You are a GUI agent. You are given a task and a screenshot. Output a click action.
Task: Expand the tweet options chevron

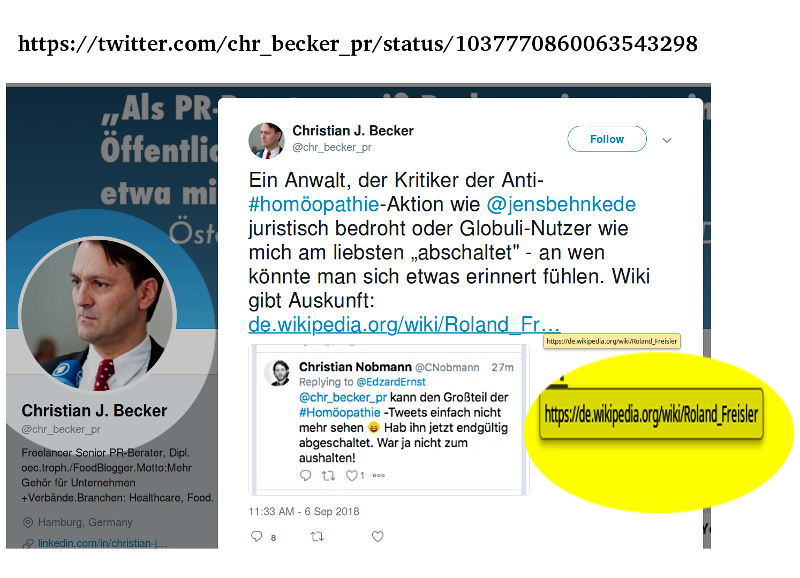point(667,140)
